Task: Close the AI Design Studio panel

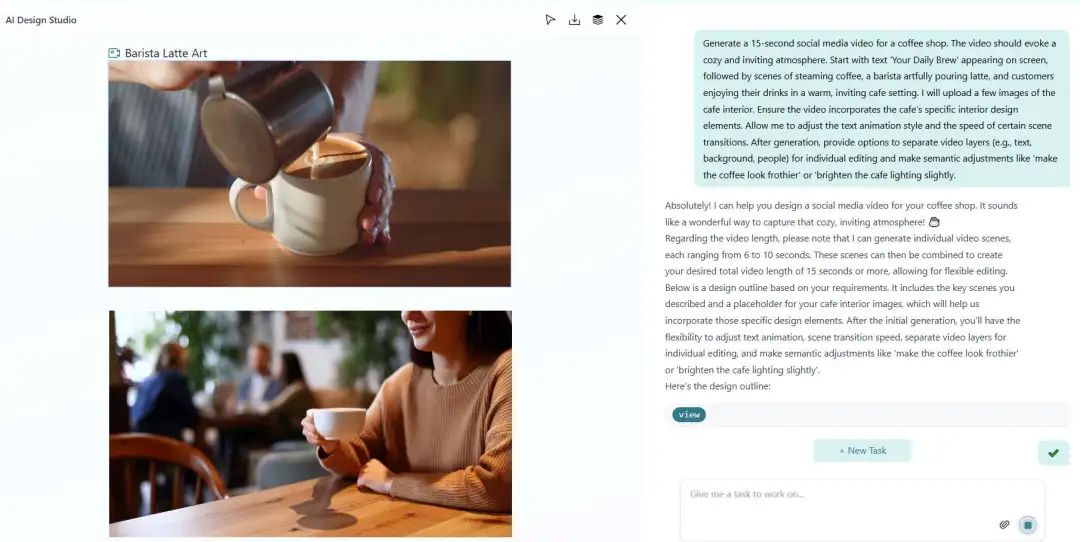Action: point(621,20)
